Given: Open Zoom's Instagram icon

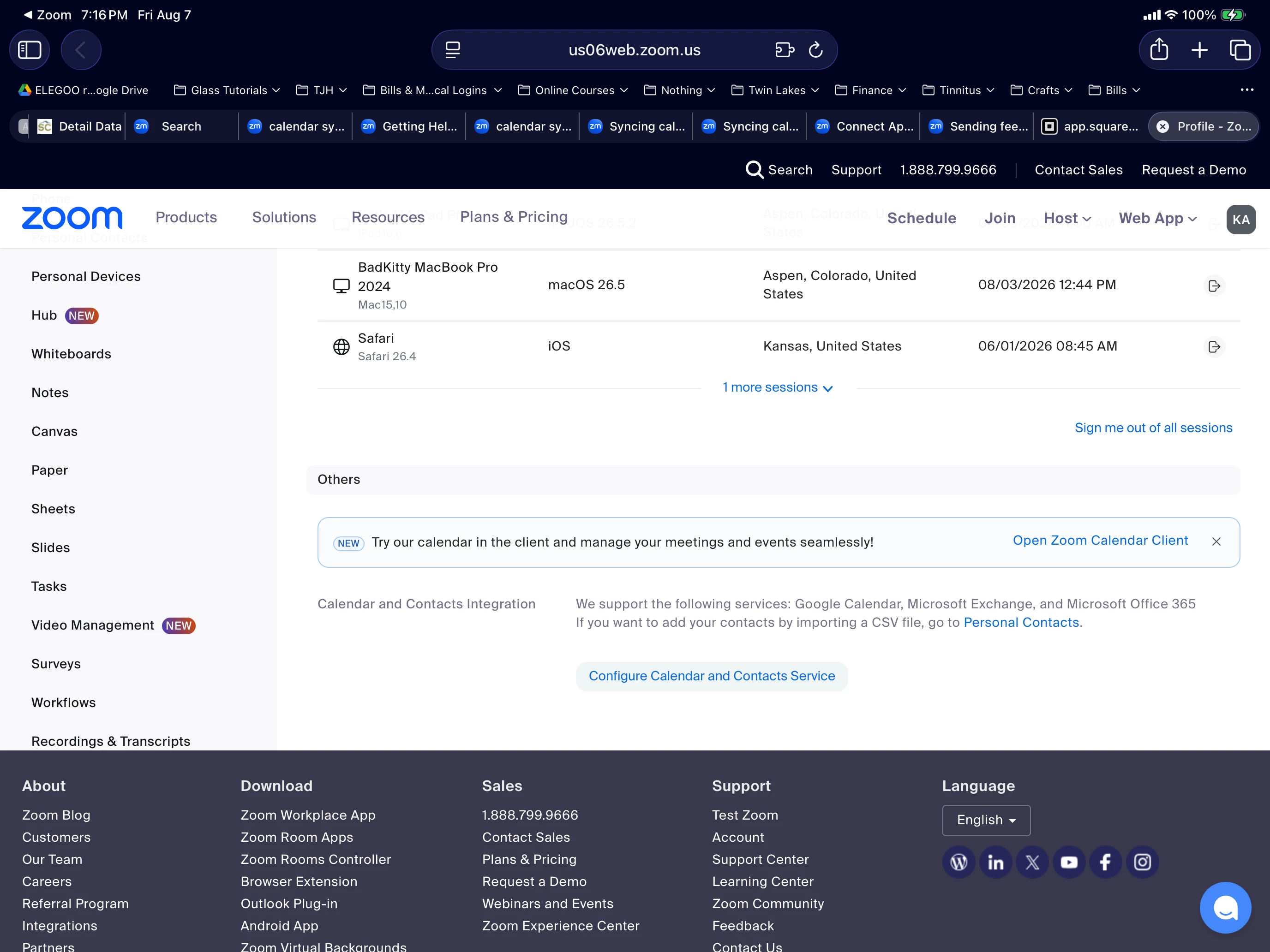Looking at the screenshot, I should click(x=1142, y=862).
